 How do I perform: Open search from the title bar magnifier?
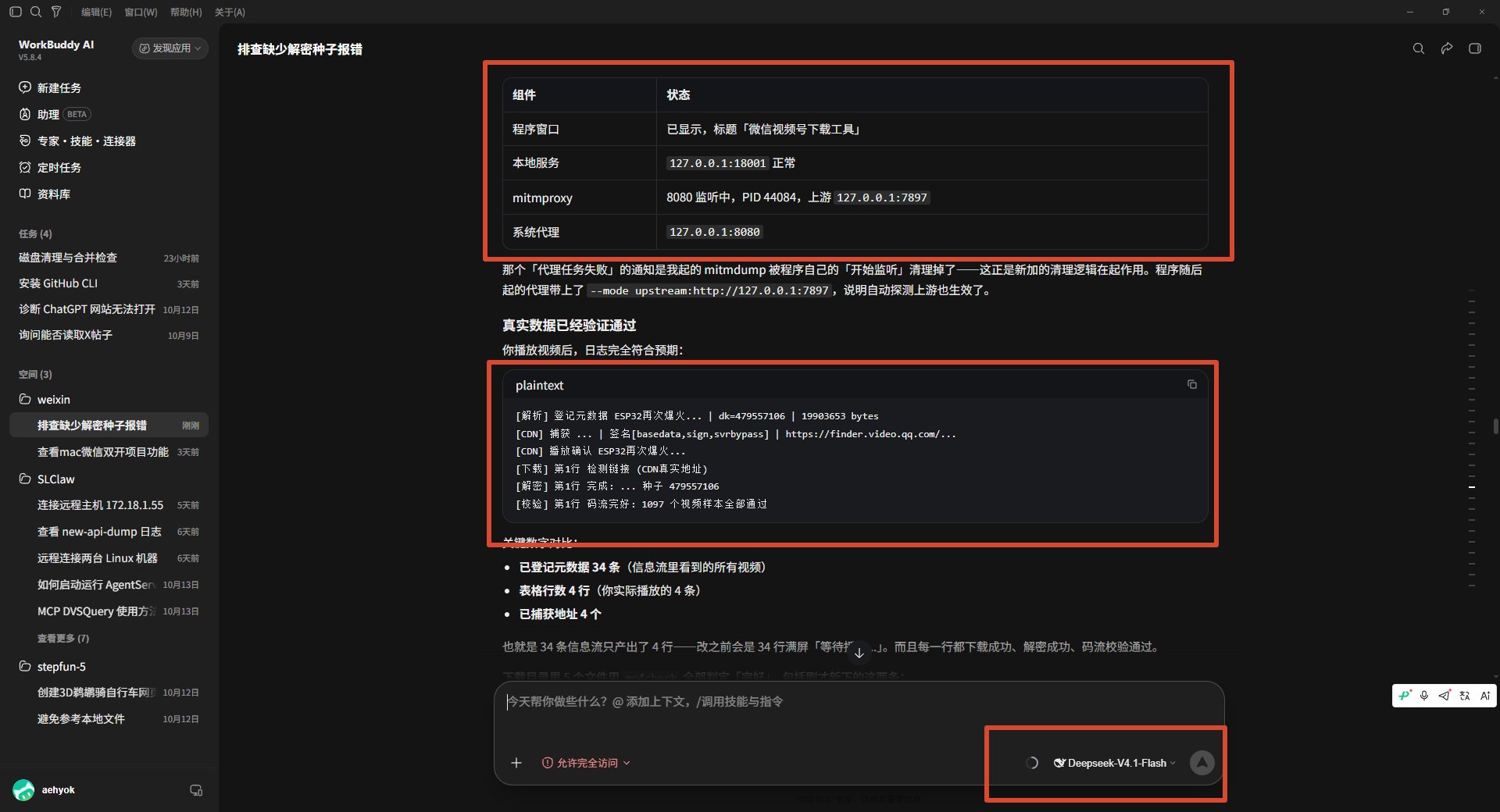tap(36, 12)
